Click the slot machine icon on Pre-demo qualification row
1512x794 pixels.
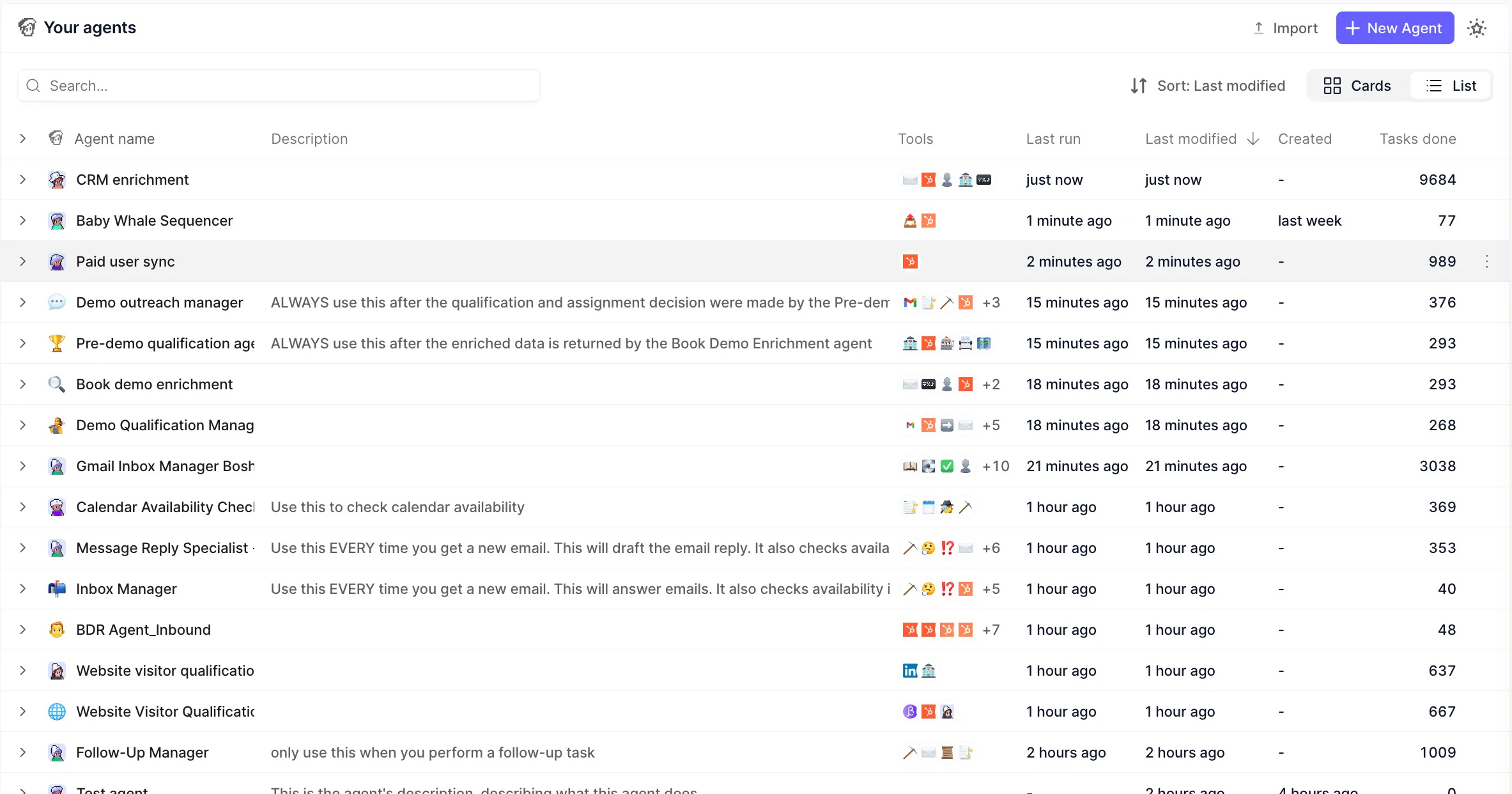coord(946,343)
